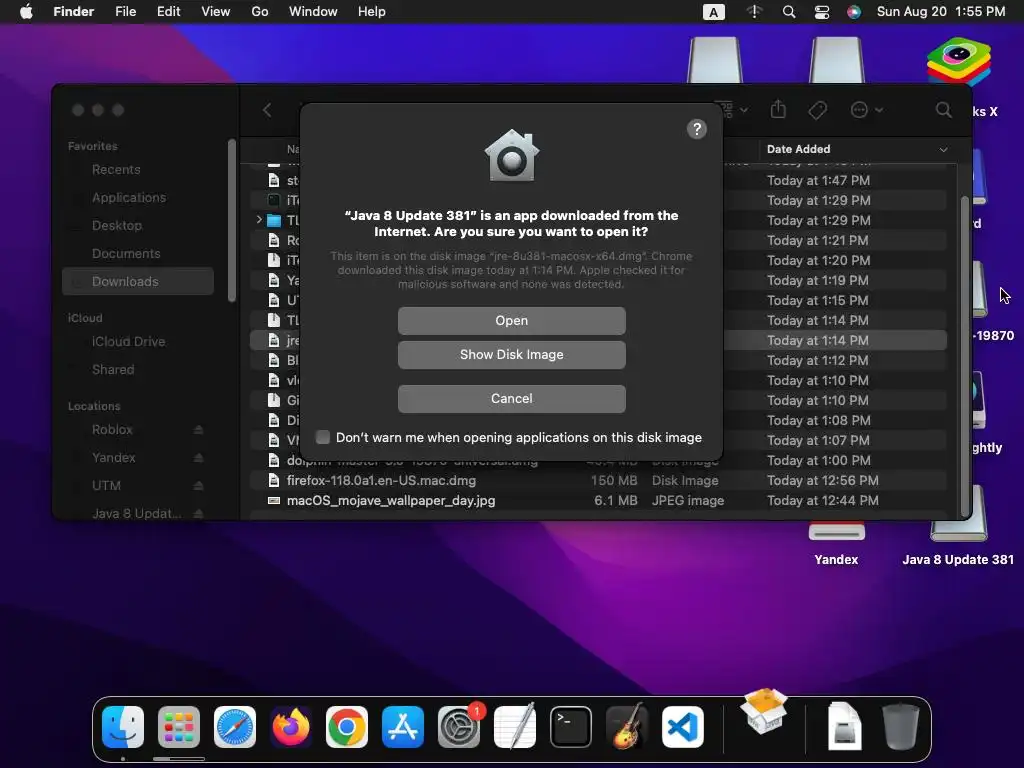Open Google Chrome from the Dock
This screenshot has width=1024, height=768.
click(347, 727)
